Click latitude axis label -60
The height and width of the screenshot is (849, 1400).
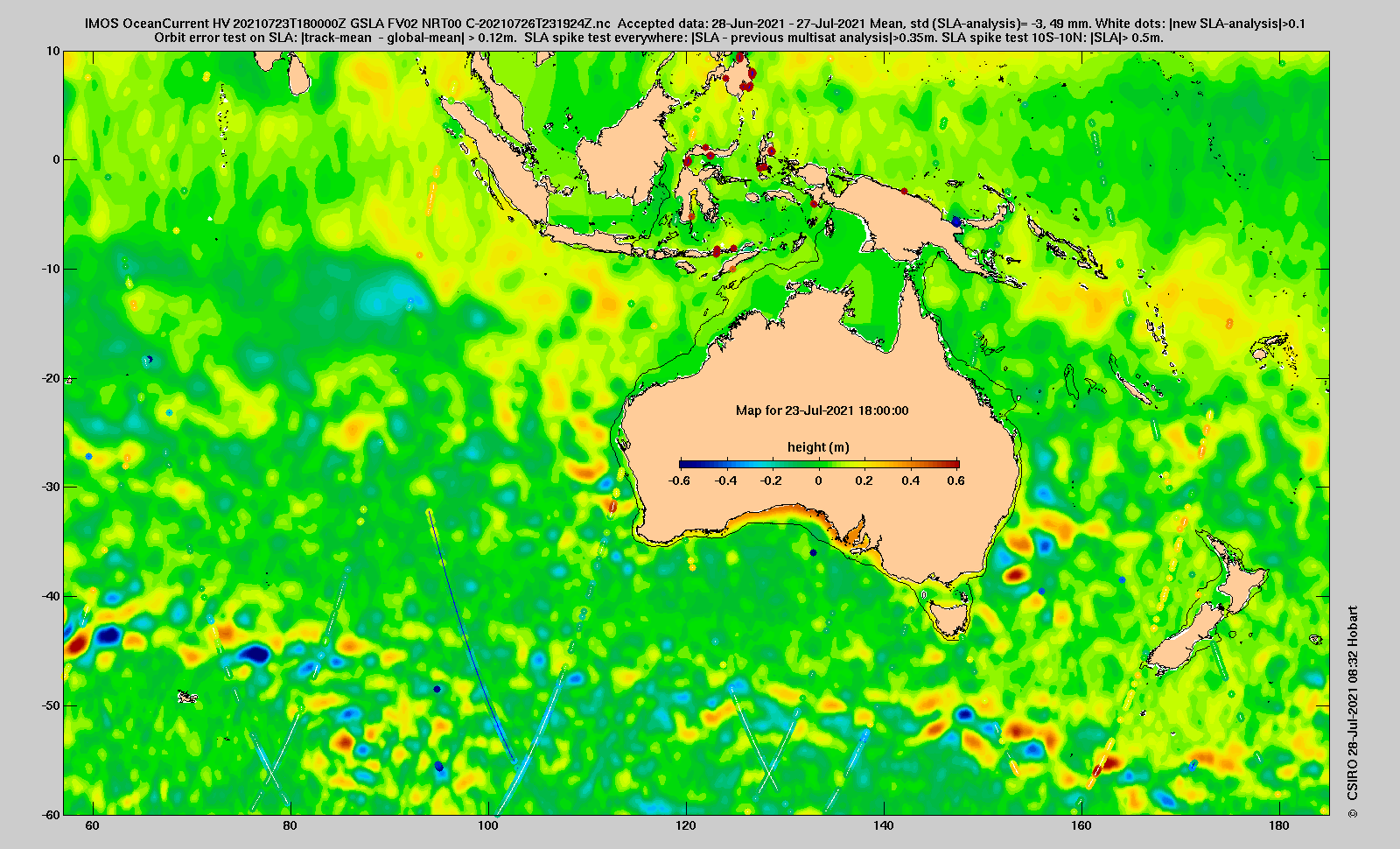[52, 814]
